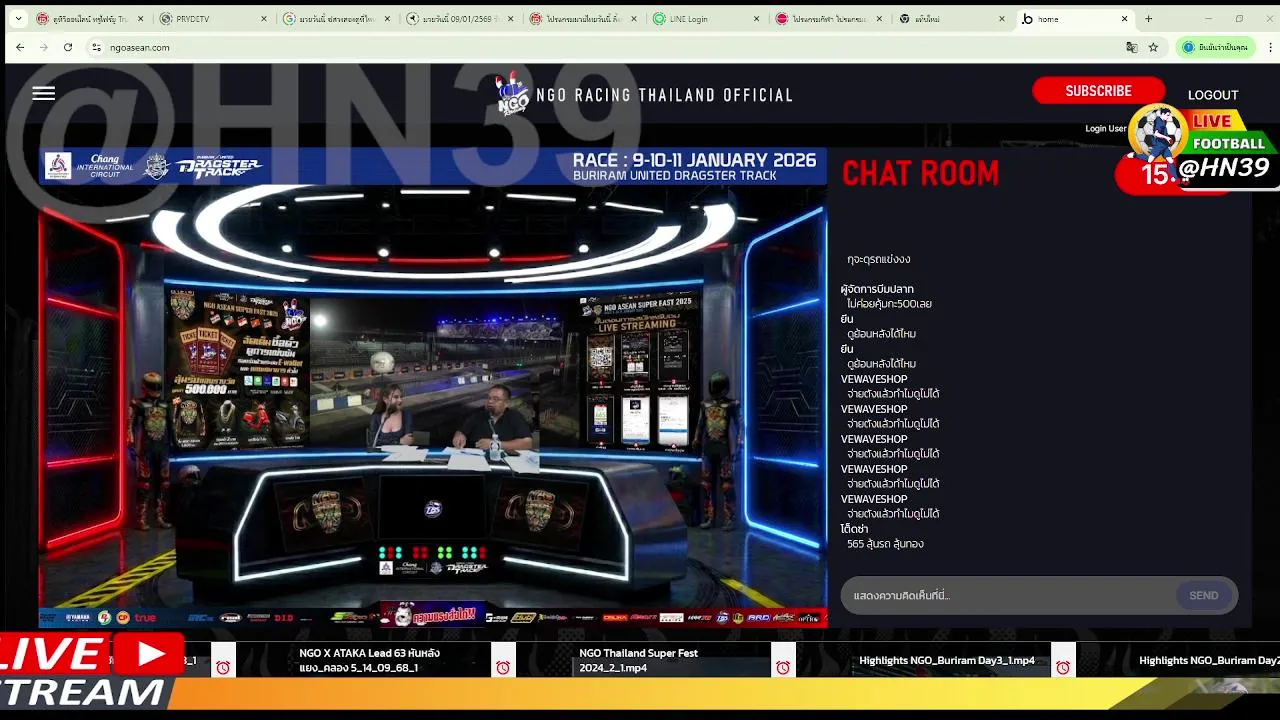Reload the ngoasean.com page

pos(68,47)
